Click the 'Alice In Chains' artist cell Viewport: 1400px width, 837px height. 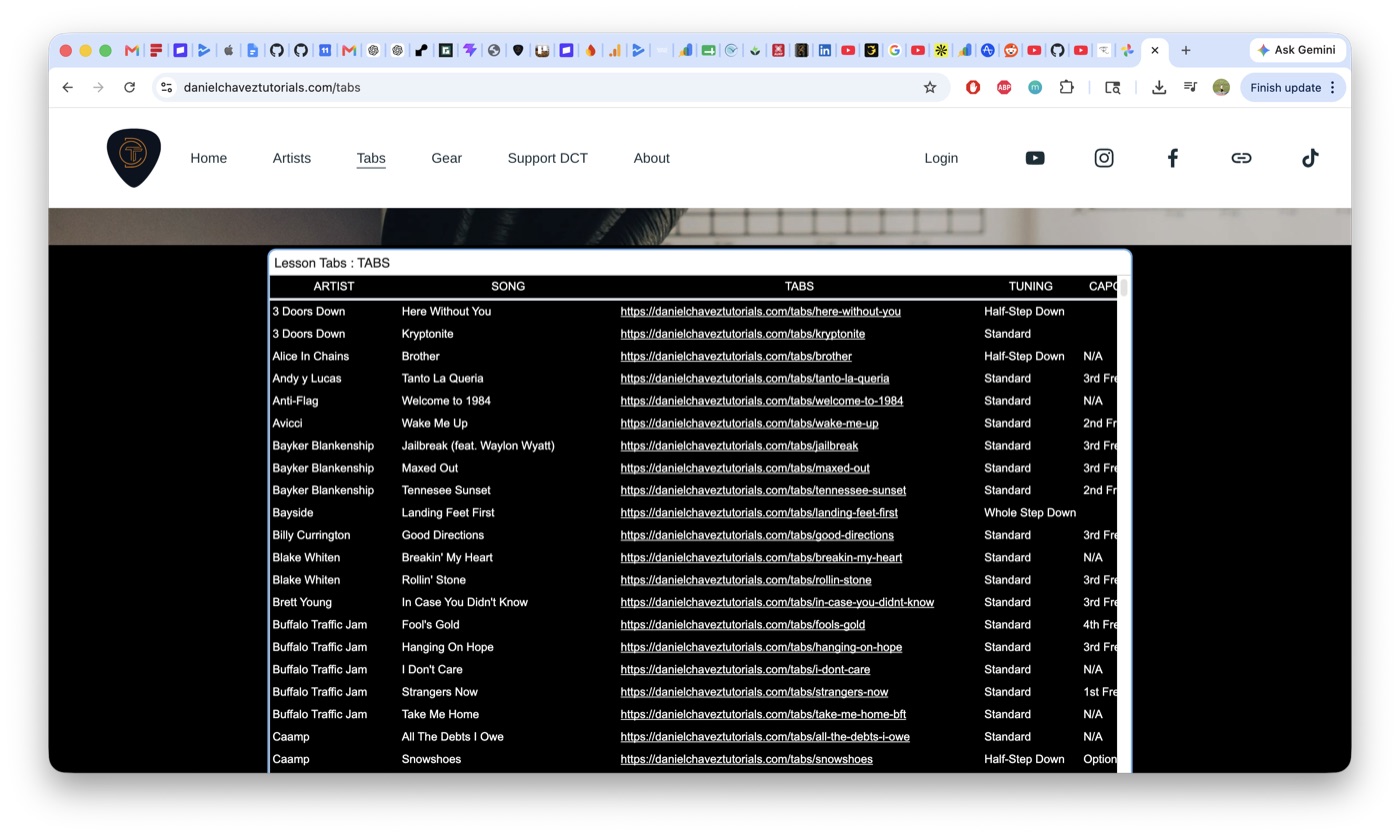point(311,356)
